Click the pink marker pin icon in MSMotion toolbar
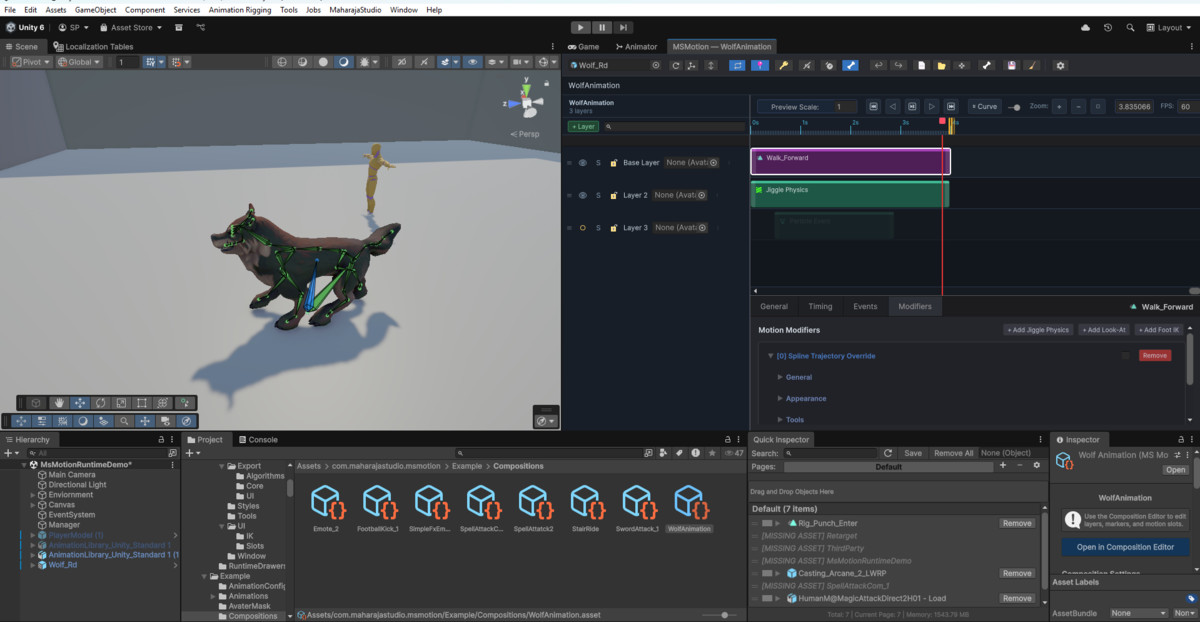The height and width of the screenshot is (622, 1200). pos(760,65)
